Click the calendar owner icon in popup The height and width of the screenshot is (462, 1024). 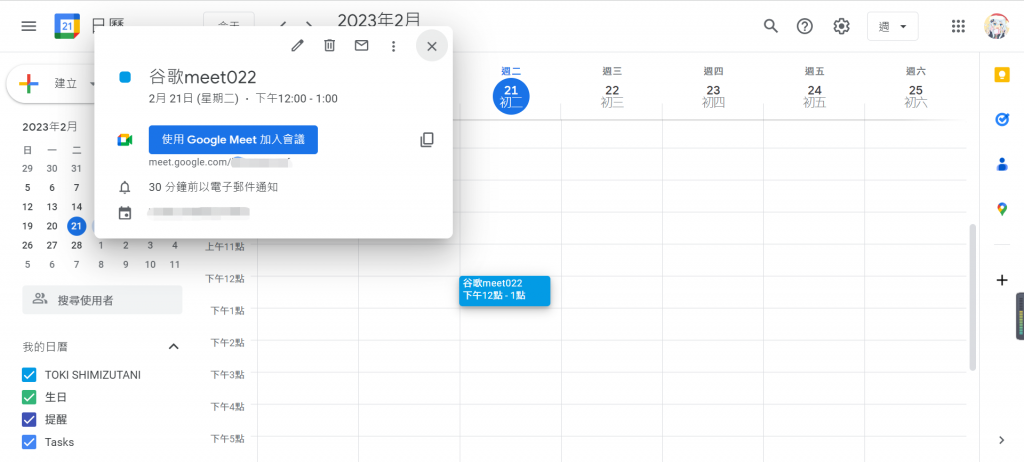[125, 213]
